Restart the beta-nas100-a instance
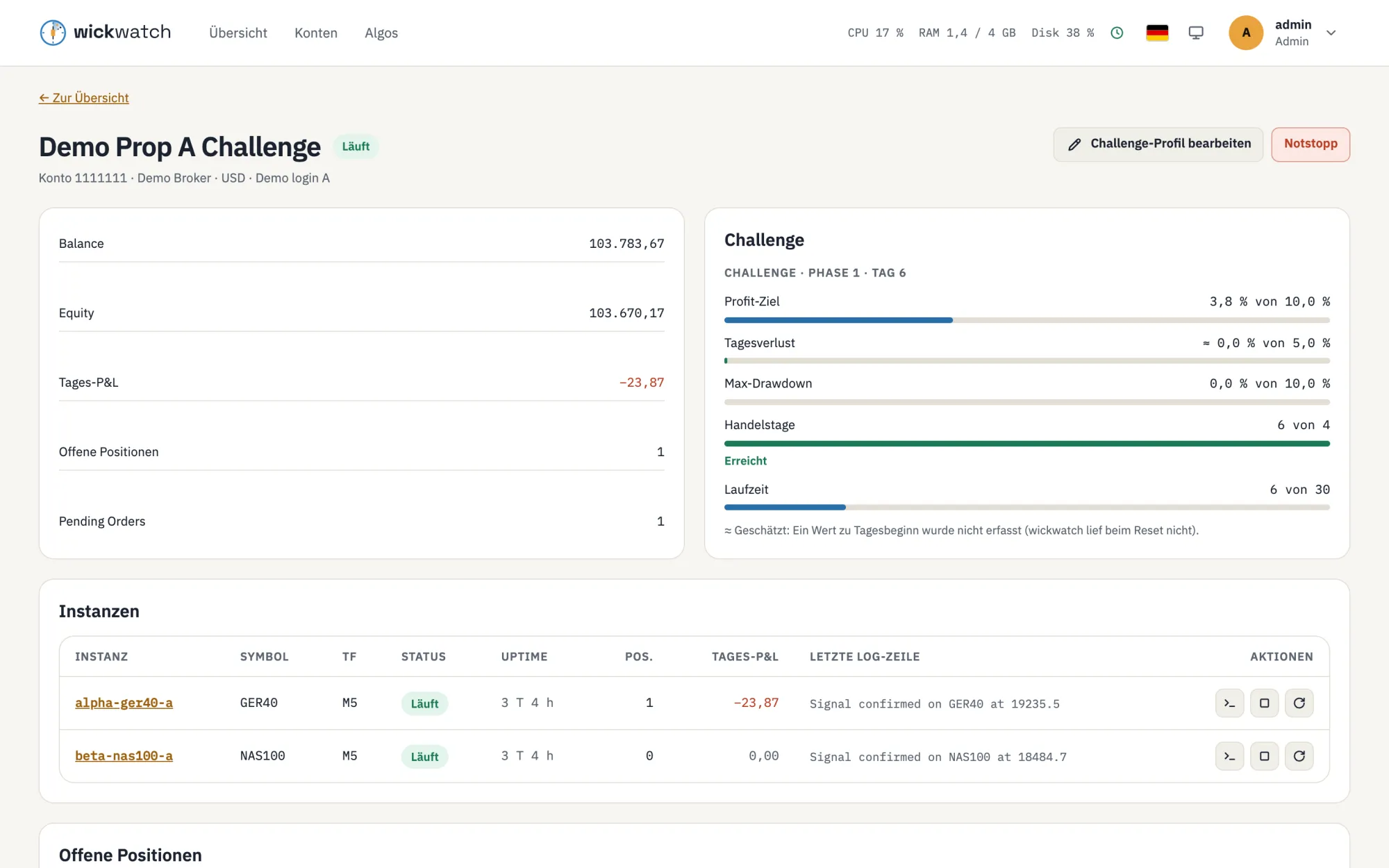This screenshot has height=868, width=1389. tap(1299, 756)
